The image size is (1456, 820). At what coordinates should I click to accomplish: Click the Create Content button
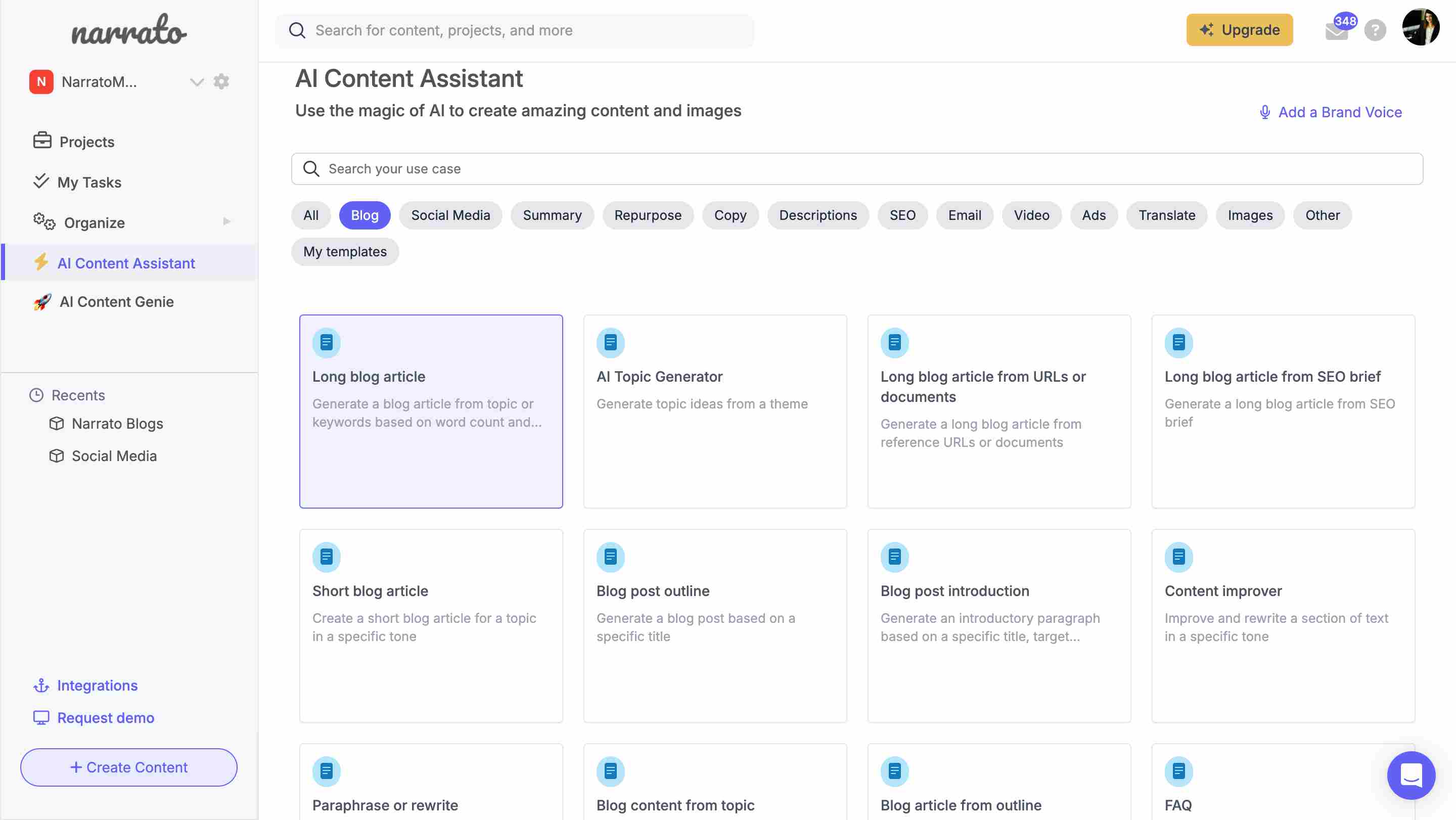pyautogui.click(x=129, y=767)
